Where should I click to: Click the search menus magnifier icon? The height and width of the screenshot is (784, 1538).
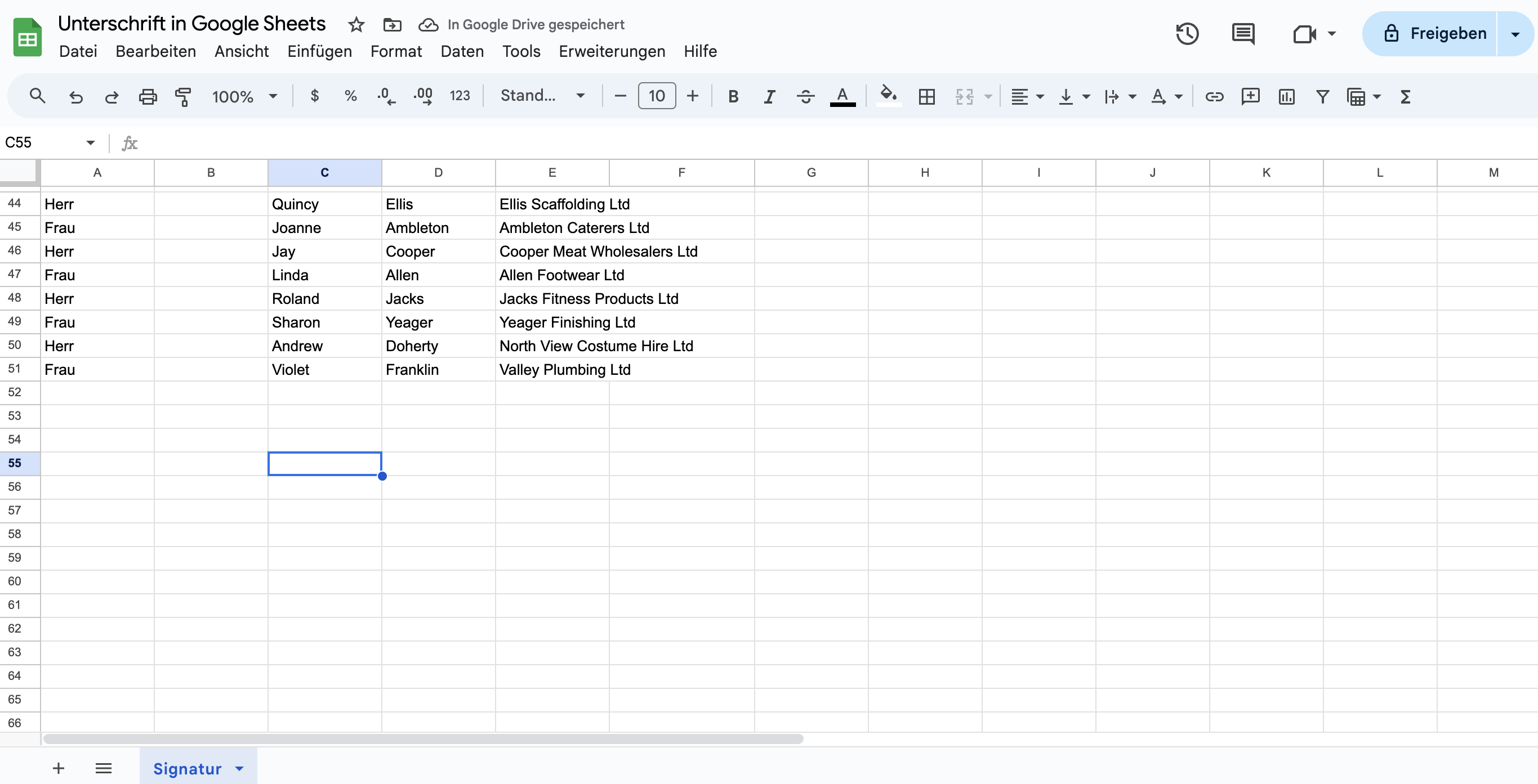click(x=37, y=96)
